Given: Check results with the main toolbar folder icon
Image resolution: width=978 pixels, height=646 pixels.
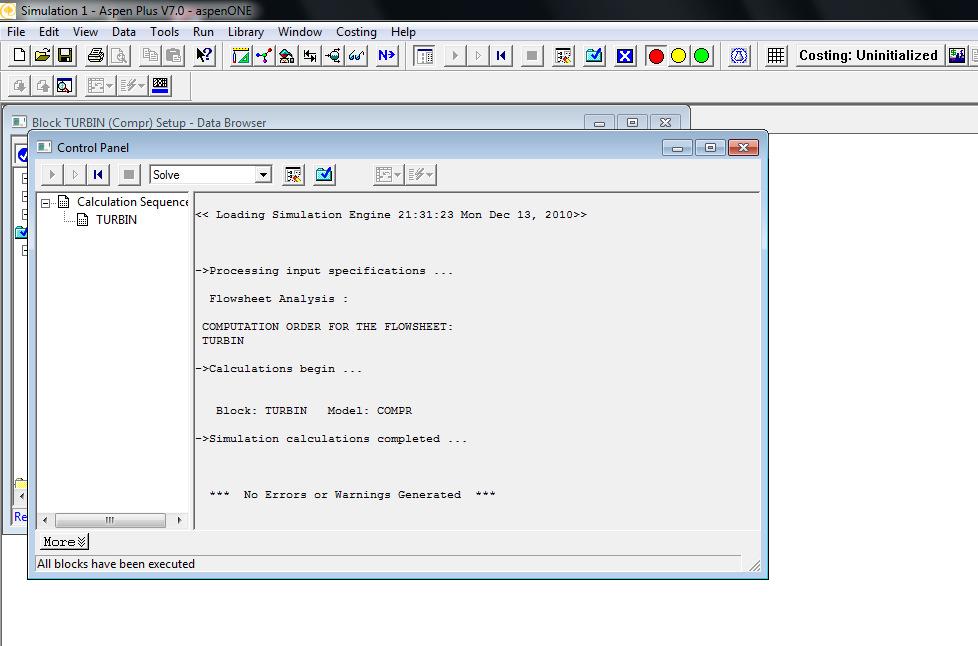Looking at the screenshot, I should click(x=594, y=55).
